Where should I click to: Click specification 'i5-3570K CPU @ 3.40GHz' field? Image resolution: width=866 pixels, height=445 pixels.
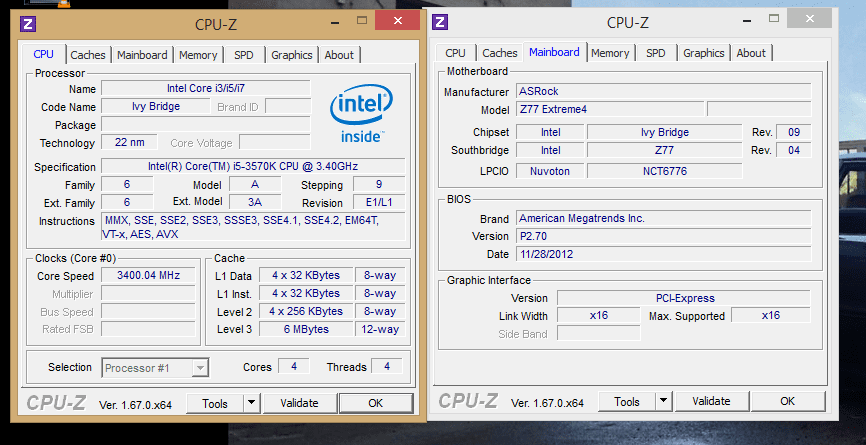253,166
